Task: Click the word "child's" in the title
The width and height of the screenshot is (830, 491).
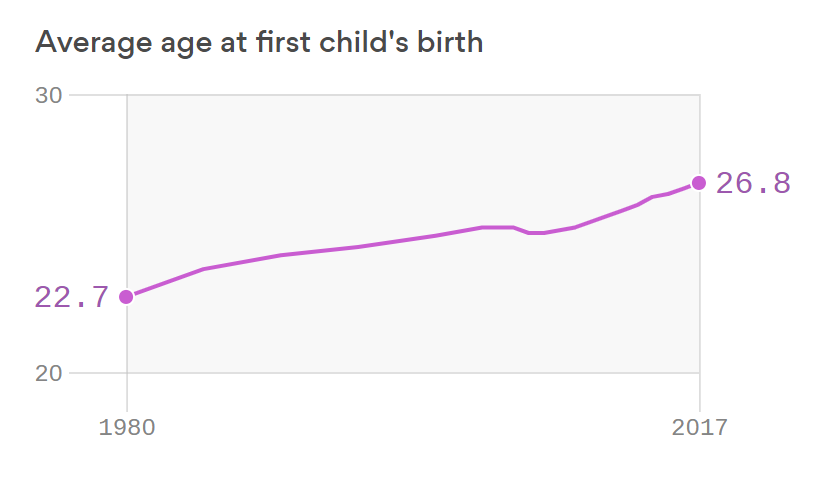Action: click(x=367, y=43)
